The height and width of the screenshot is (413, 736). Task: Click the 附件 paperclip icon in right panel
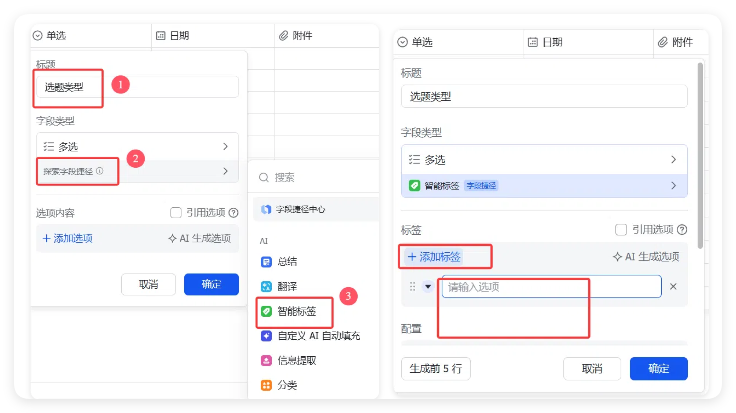[x=662, y=42]
